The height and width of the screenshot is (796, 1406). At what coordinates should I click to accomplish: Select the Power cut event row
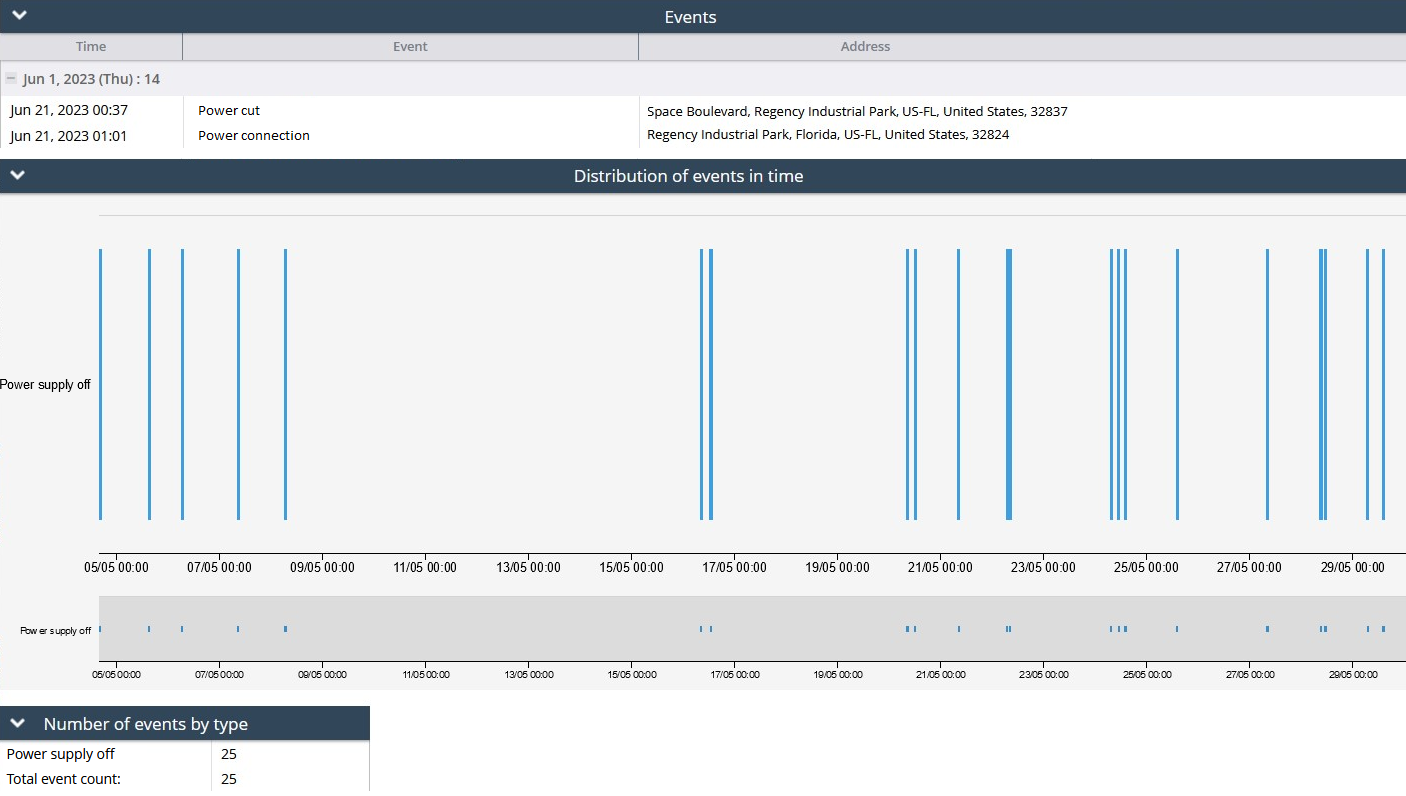tap(229, 111)
